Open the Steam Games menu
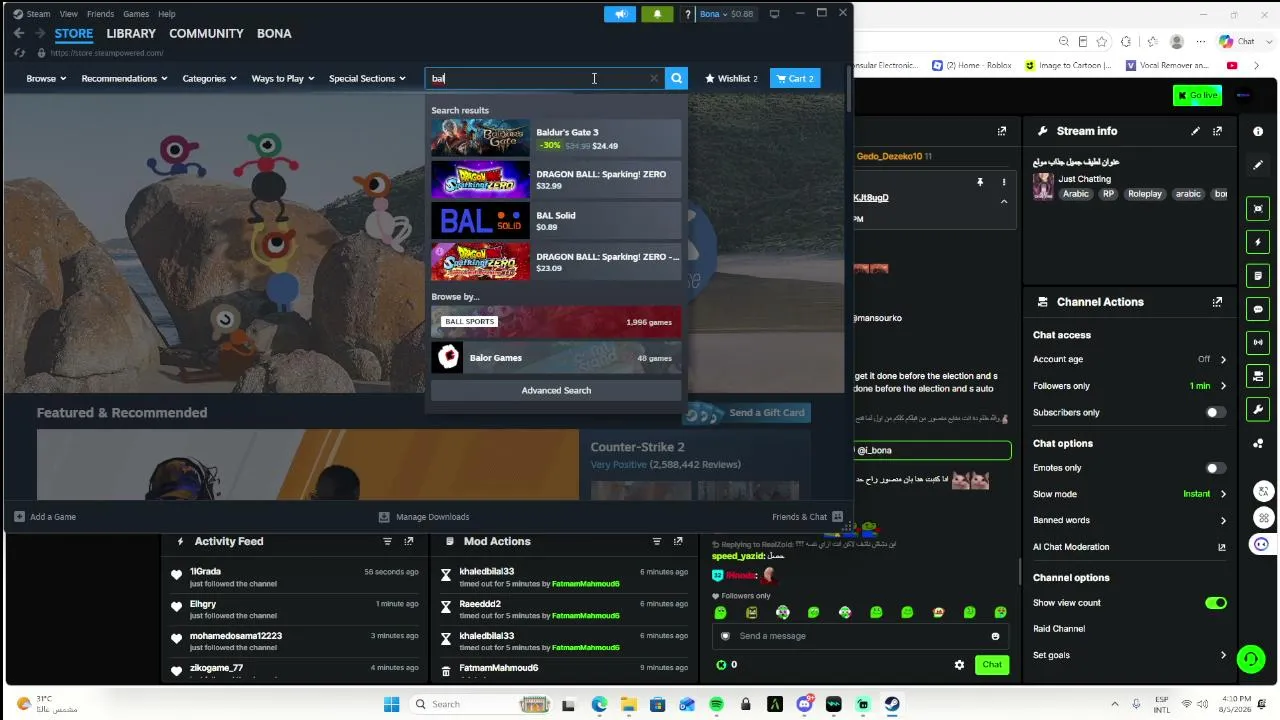 (136, 14)
